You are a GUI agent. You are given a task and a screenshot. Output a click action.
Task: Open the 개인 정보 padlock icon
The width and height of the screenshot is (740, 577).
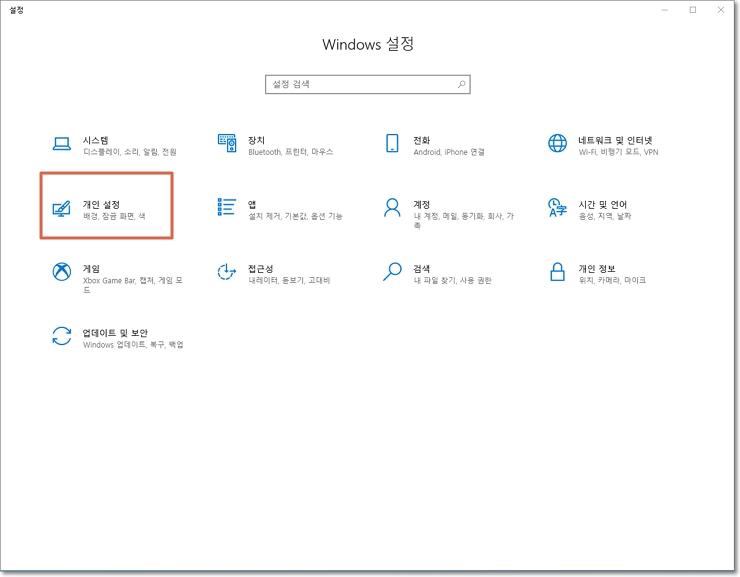[557, 272]
